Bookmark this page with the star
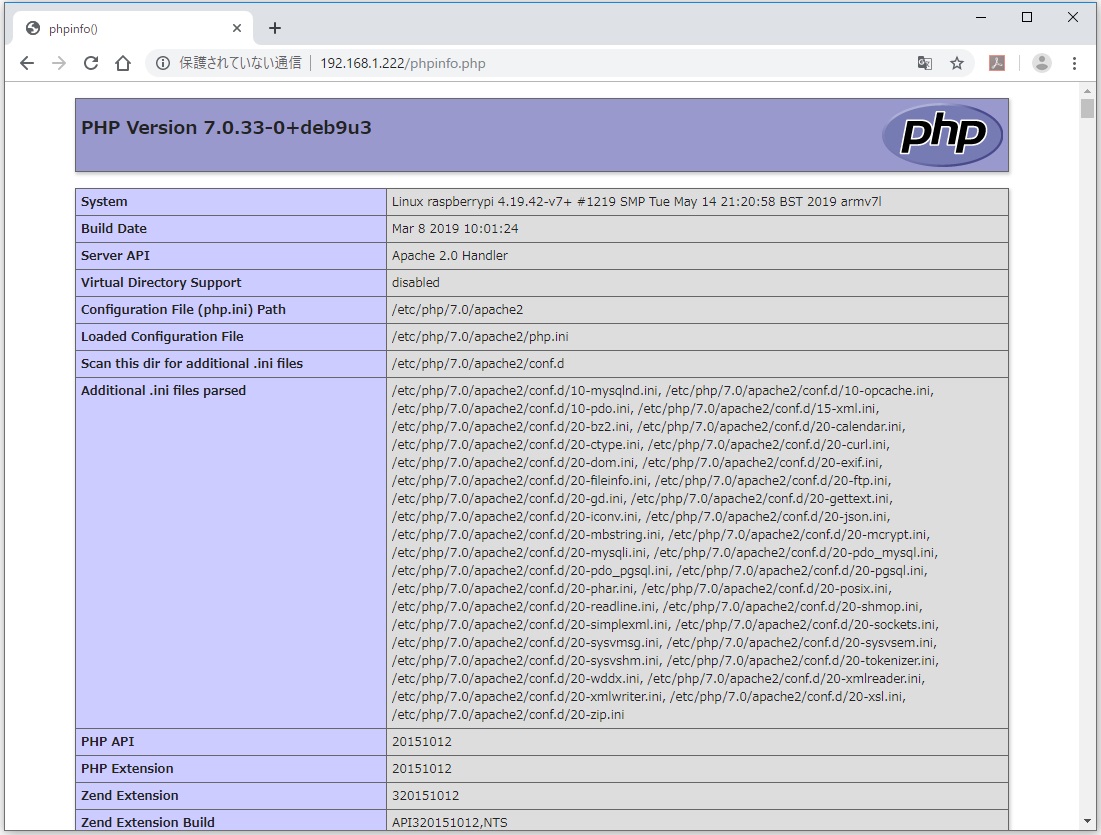 (x=957, y=63)
